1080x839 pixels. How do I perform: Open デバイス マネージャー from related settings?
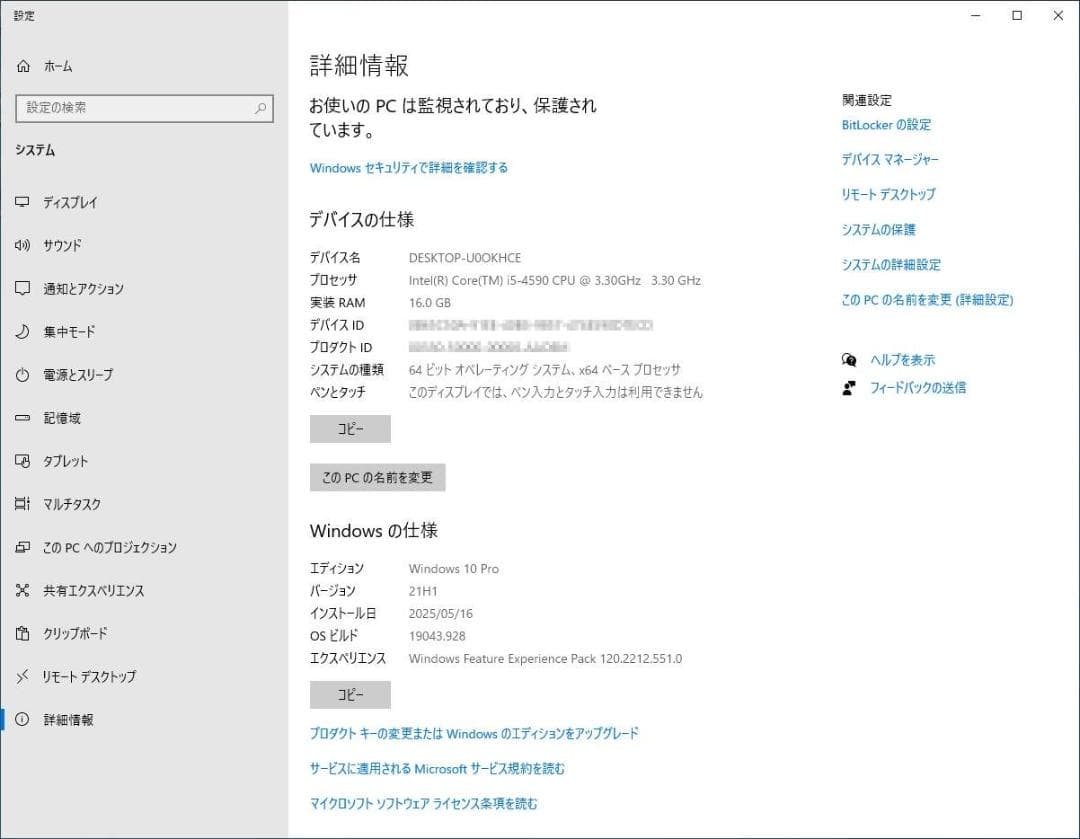pyautogui.click(x=890, y=159)
